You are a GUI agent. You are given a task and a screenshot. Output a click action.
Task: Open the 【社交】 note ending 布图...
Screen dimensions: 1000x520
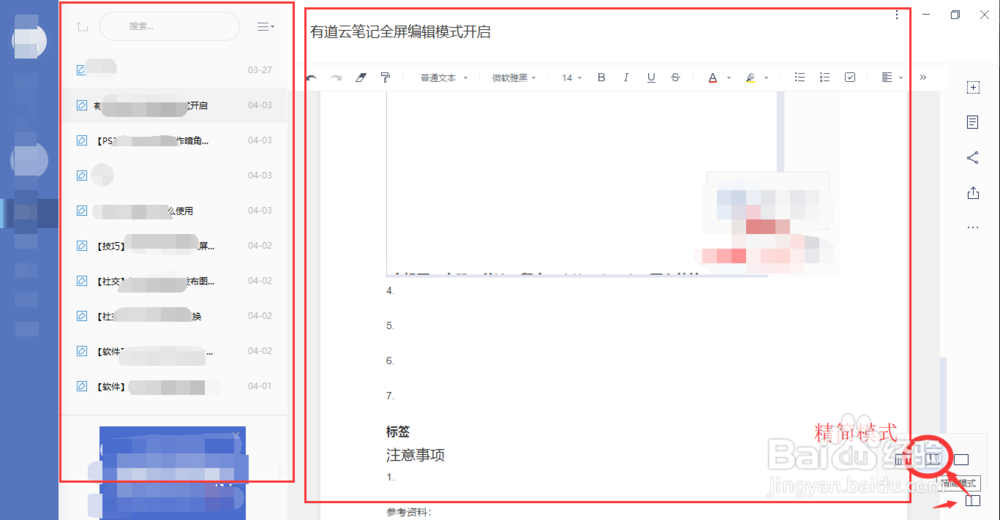173,281
